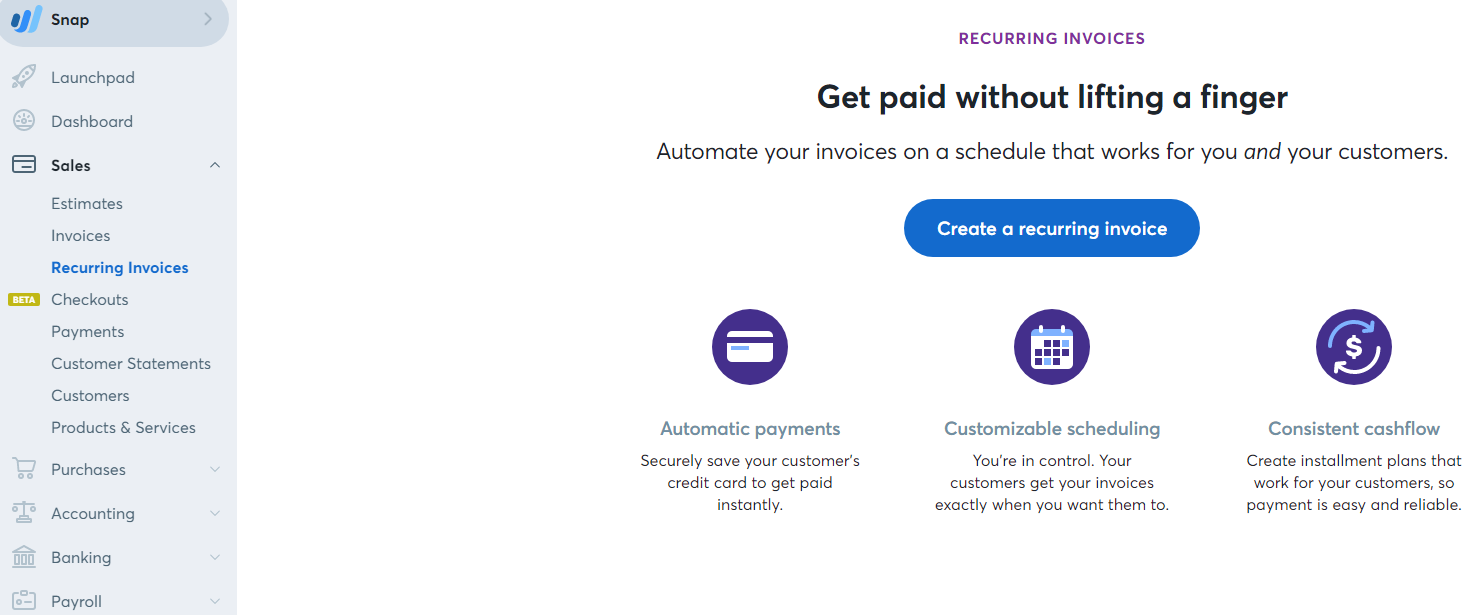Expand the Purchases section

(x=214, y=468)
